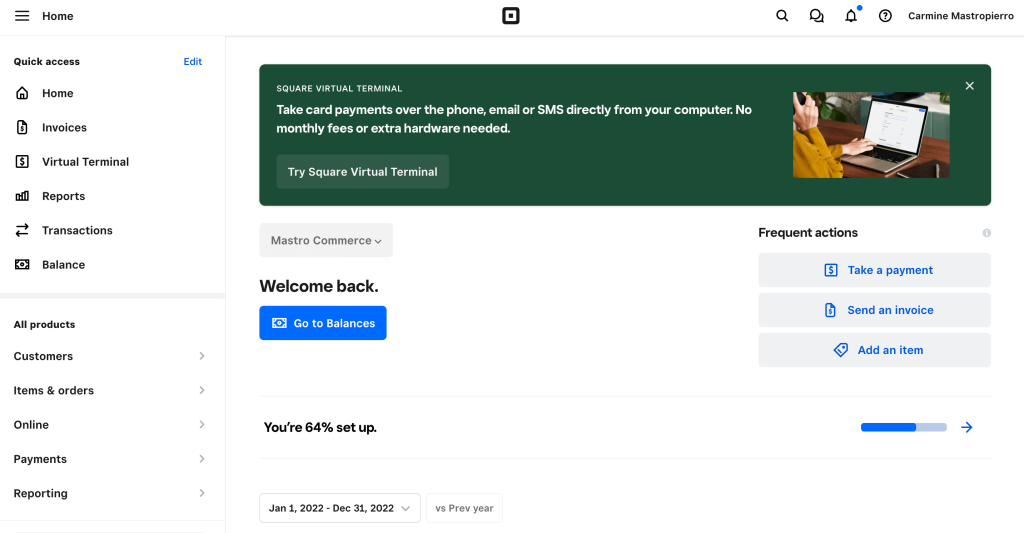The width and height of the screenshot is (1024, 533).
Task: Click the Reports bar chart icon
Action: click(x=22, y=196)
